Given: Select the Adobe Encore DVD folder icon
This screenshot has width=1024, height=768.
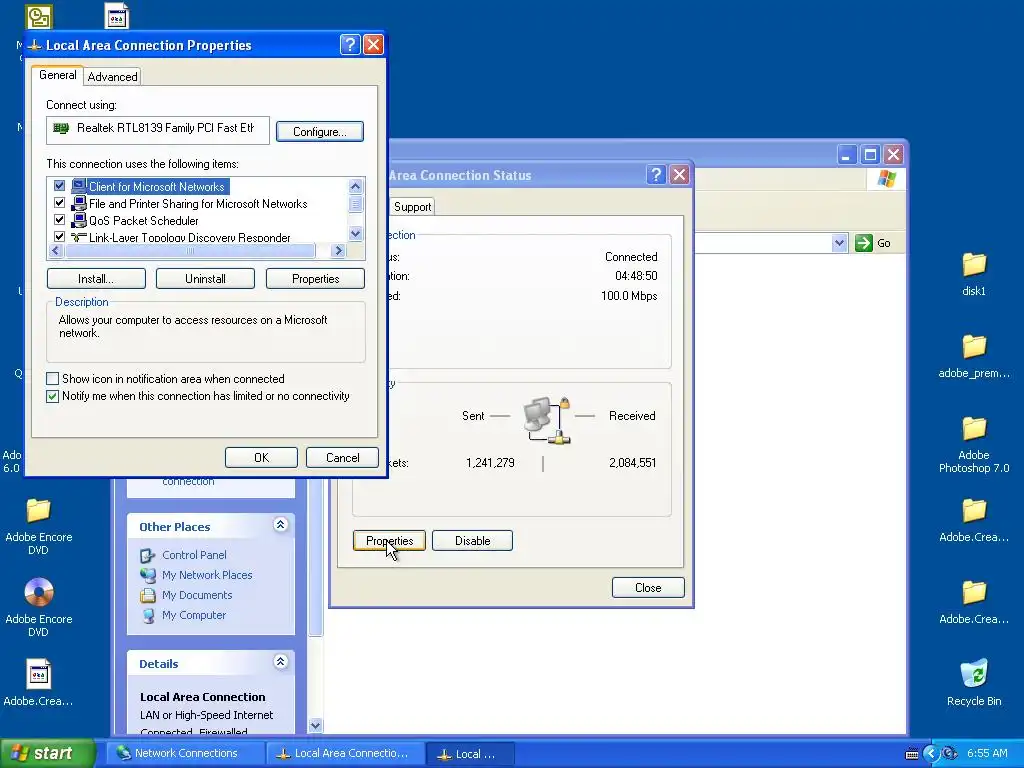Looking at the screenshot, I should (x=39, y=511).
